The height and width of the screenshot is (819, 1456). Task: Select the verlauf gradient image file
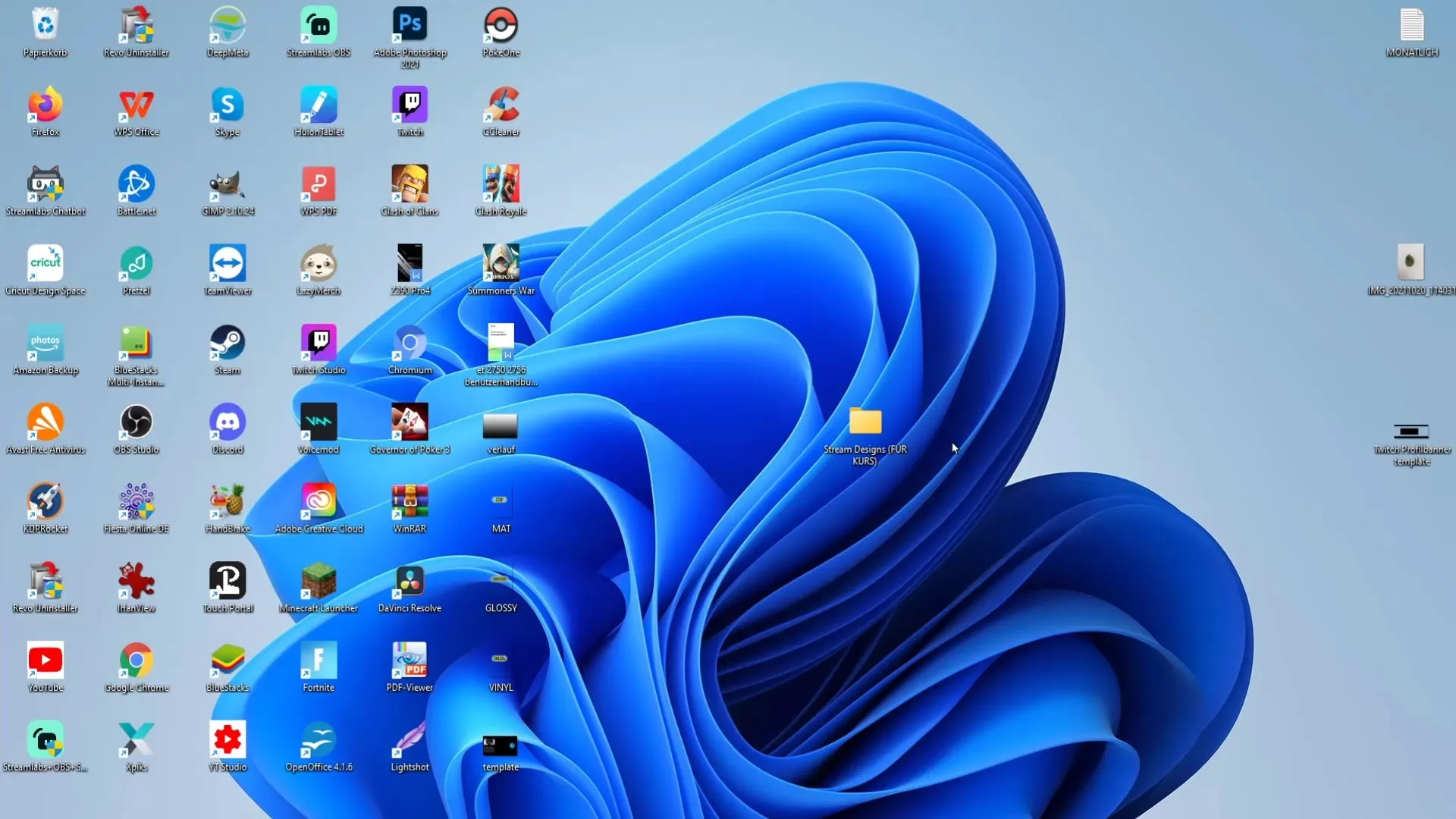coord(500,426)
